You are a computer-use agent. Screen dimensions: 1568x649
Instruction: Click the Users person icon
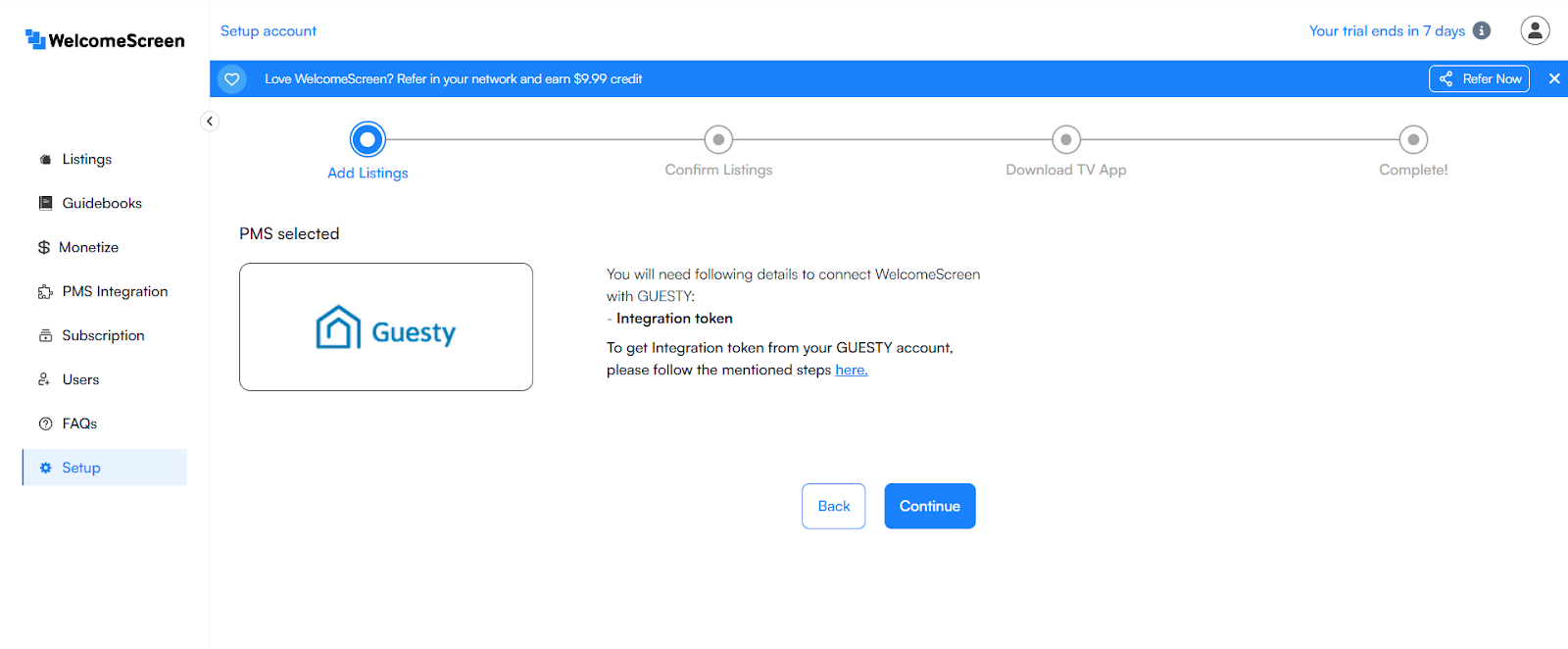(x=44, y=379)
